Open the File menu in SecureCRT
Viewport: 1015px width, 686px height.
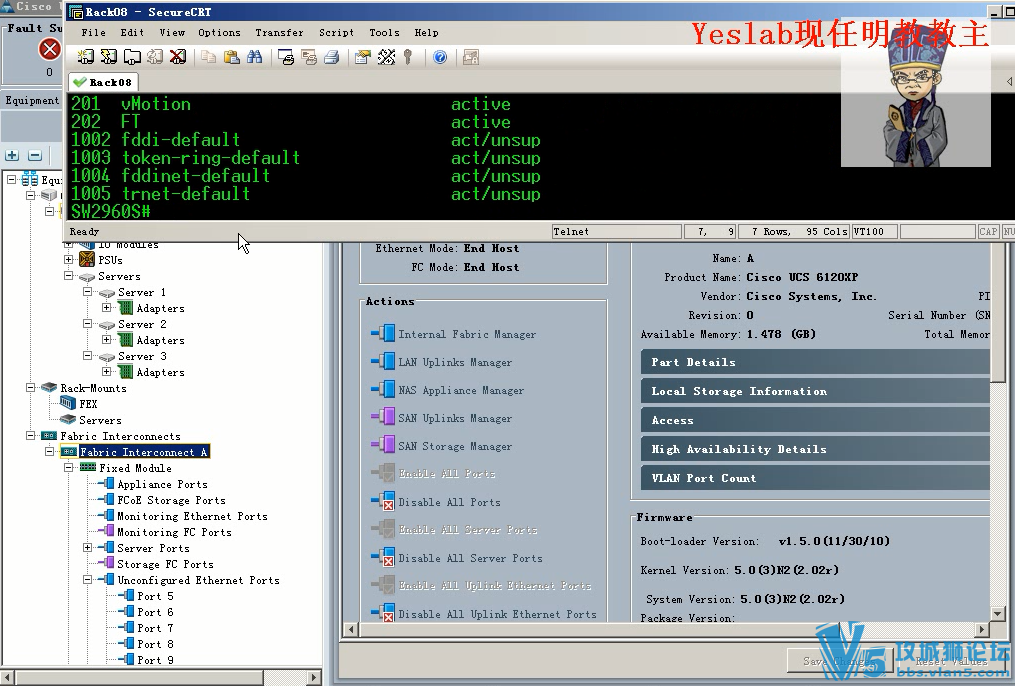[x=93, y=32]
